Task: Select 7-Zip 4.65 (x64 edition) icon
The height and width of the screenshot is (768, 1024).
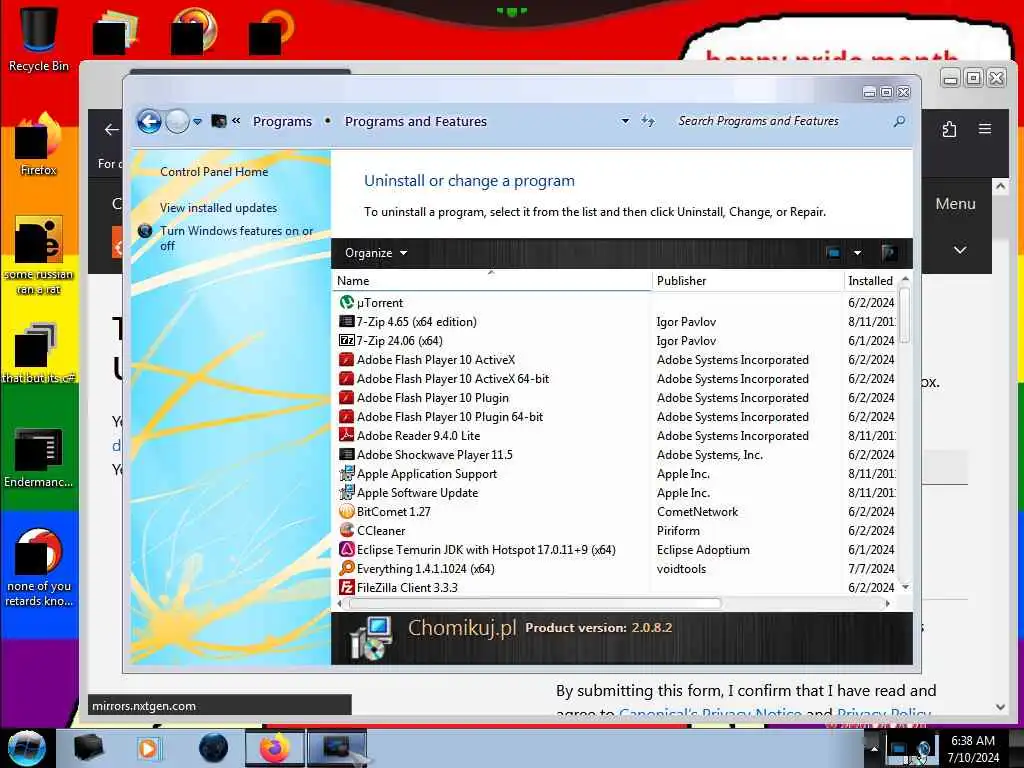Action: 347,321
